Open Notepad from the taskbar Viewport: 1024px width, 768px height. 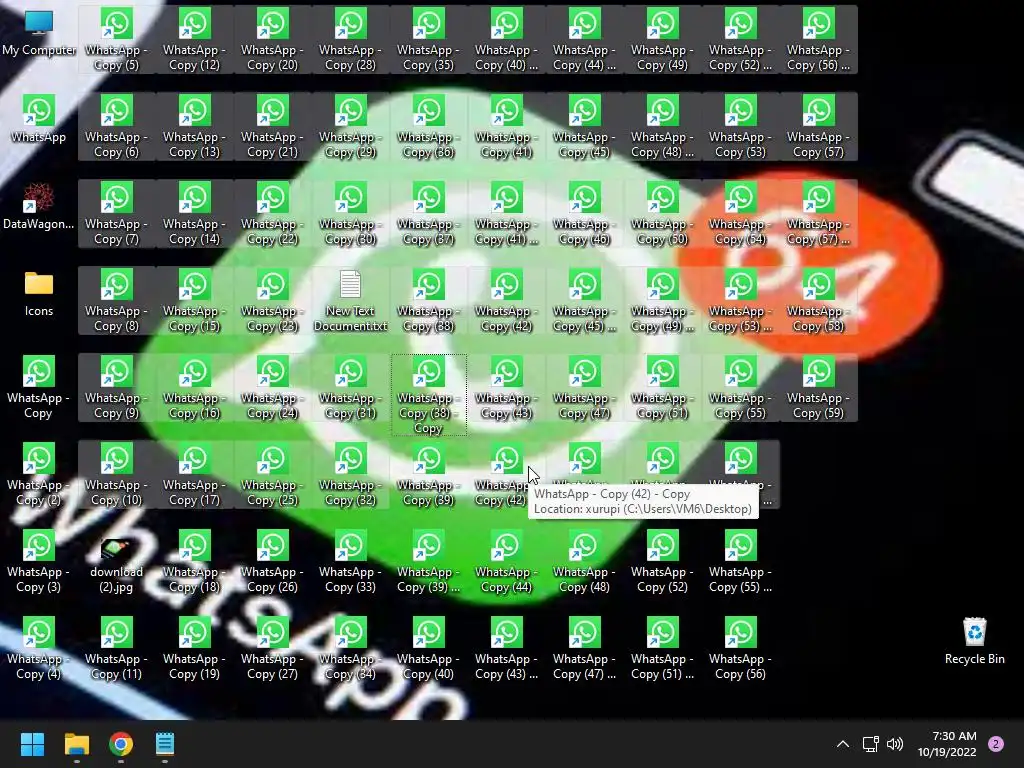click(x=165, y=744)
